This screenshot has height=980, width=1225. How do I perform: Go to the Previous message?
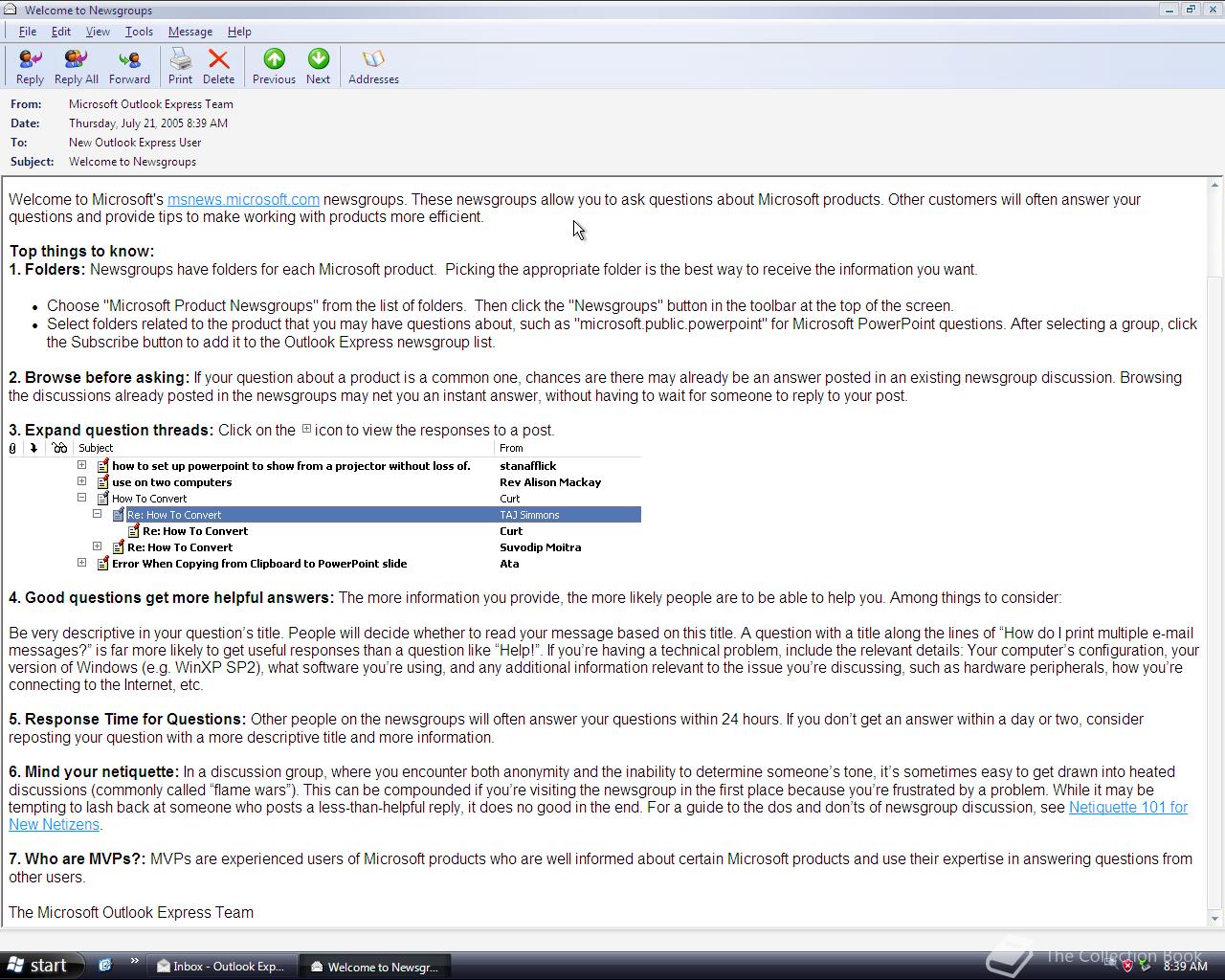pos(274,67)
